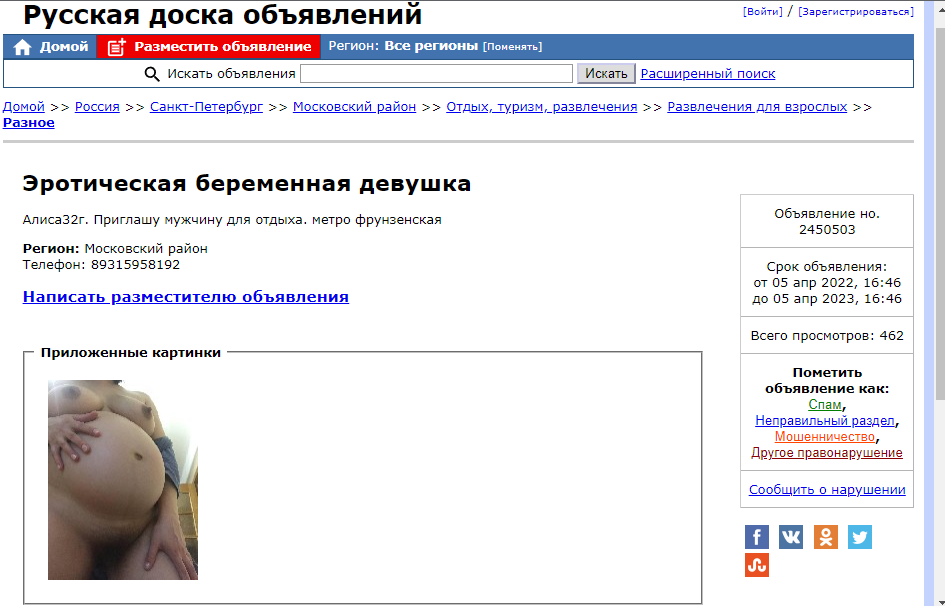945x606 pixels.
Task: Open the region changer '[Поменять]'
Action: point(512,47)
